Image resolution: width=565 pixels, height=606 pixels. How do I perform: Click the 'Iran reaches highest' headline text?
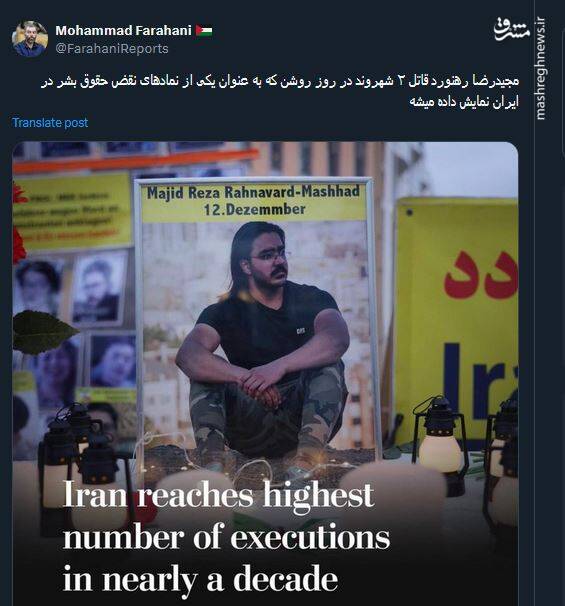click(218, 495)
